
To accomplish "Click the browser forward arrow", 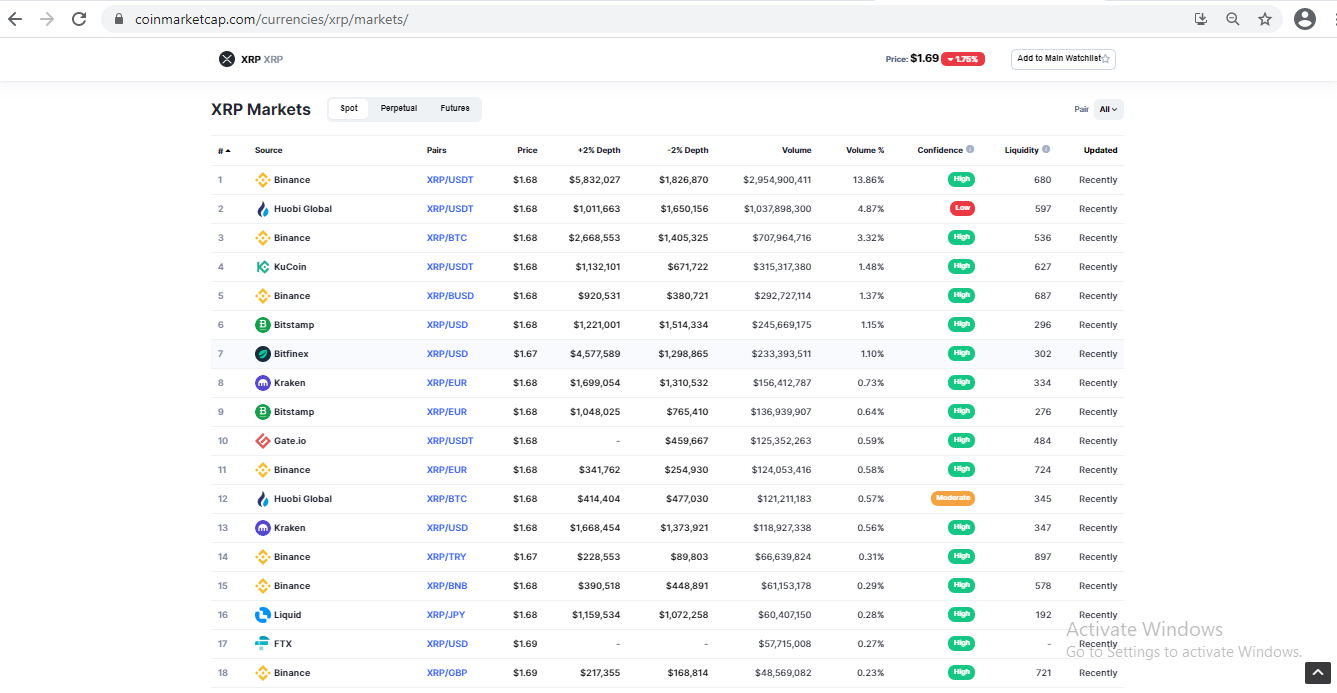I will (47, 19).
